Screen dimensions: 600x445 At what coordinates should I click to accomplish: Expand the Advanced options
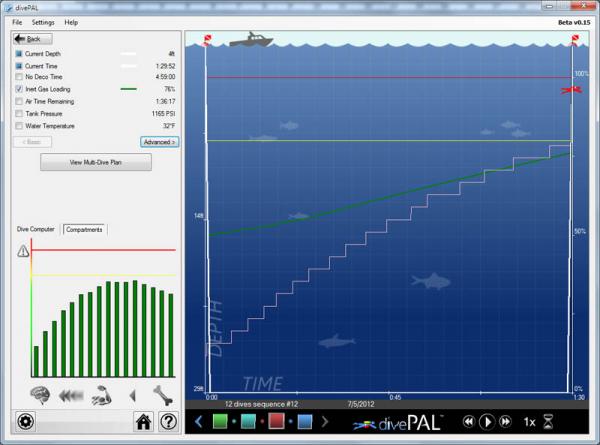click(x=159, y=142)
